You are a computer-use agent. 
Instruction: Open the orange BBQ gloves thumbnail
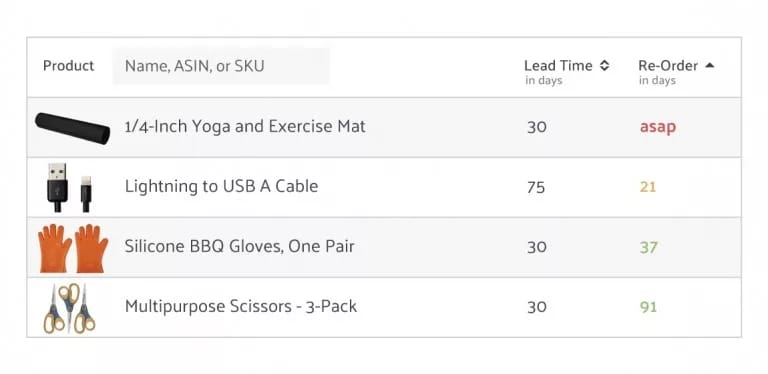coord(73,248)
